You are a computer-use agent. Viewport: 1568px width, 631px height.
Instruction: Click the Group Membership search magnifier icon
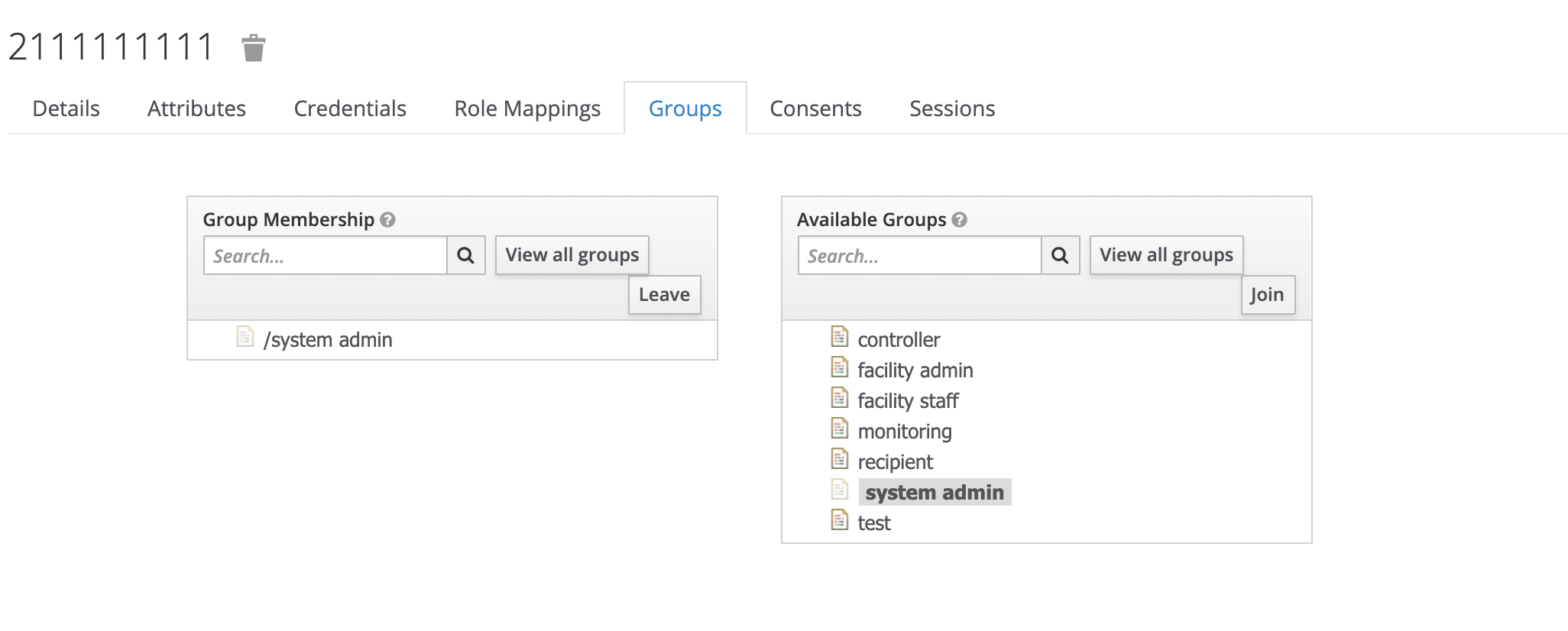[466, 256]
